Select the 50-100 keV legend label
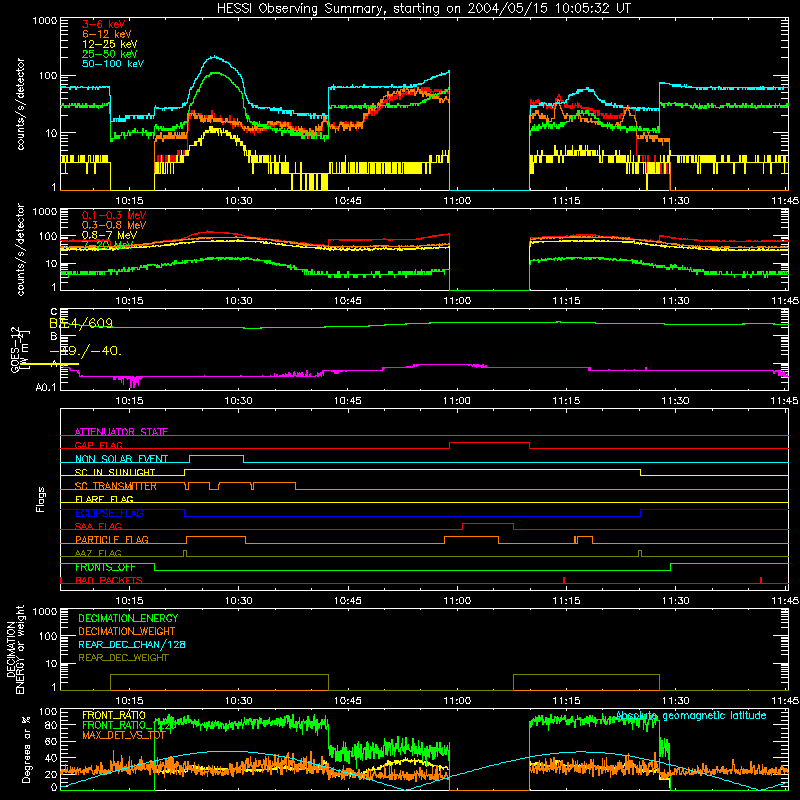The width and height of the screenshot is (800, 800). point(113,64)
